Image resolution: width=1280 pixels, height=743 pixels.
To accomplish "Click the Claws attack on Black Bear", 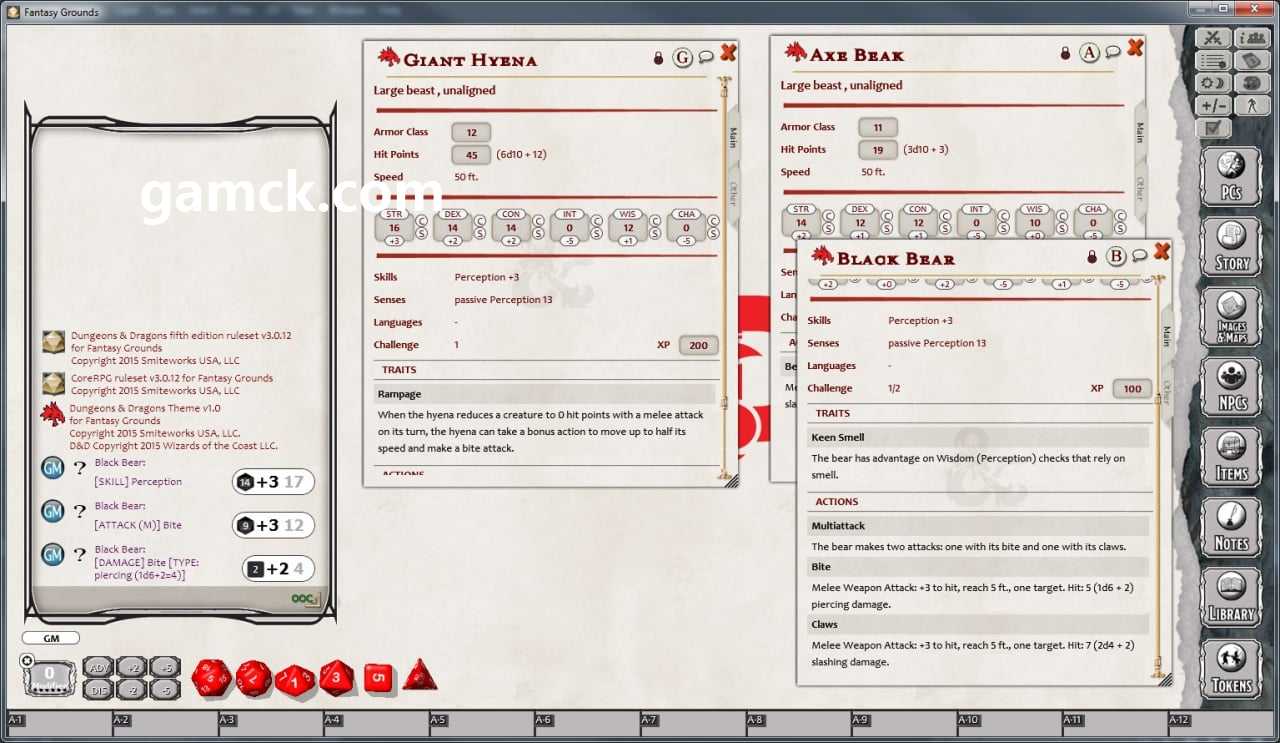I will (978, 624).
